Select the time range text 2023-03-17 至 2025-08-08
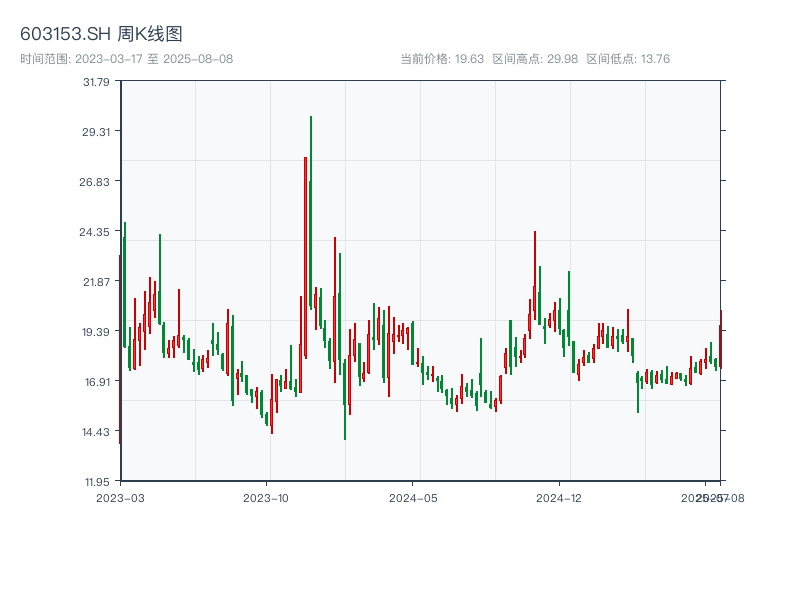This screenshot has width=800, height=600. (x=154, y=59)
